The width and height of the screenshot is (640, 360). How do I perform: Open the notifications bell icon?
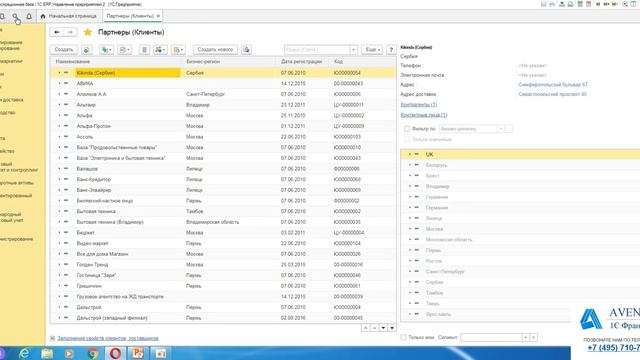(29, 16)
